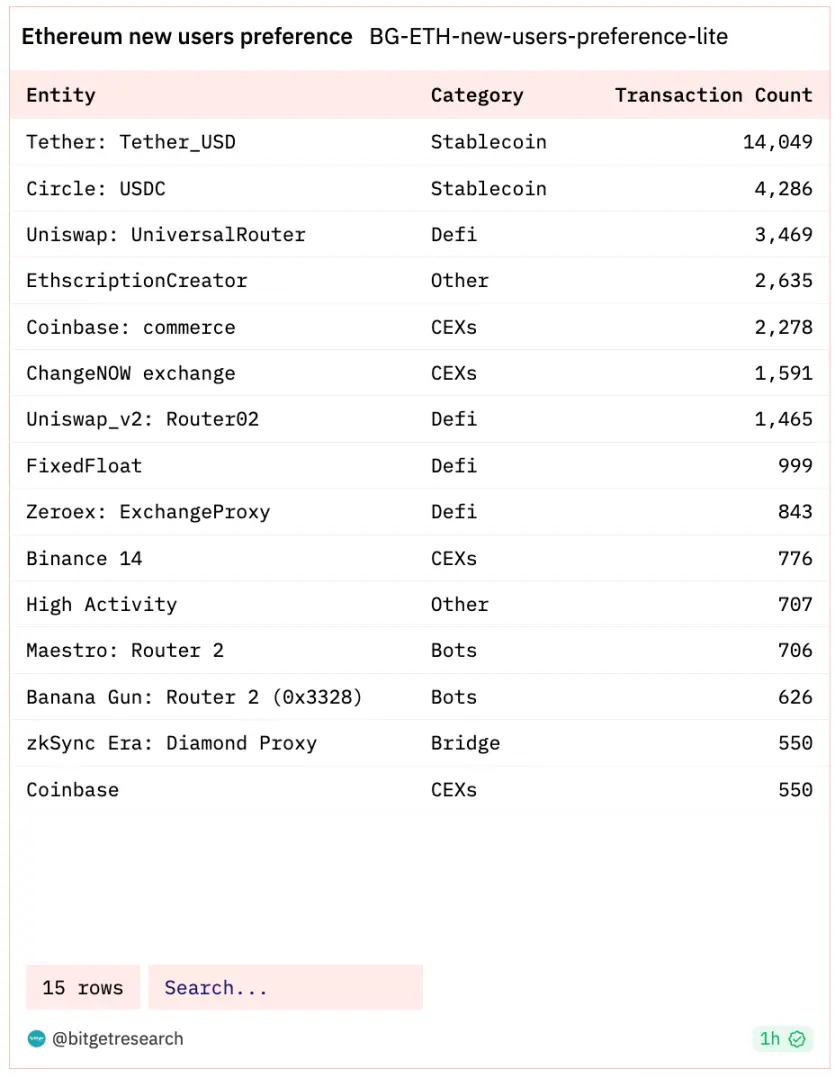This screenshot has width=835, height=1078.
Task: Sort by the Category column header
Action: (x=477, y=96)
